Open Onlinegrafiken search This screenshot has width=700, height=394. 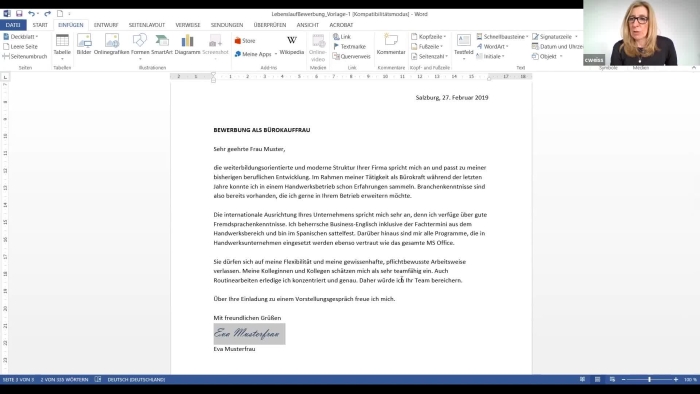[112, 44]
